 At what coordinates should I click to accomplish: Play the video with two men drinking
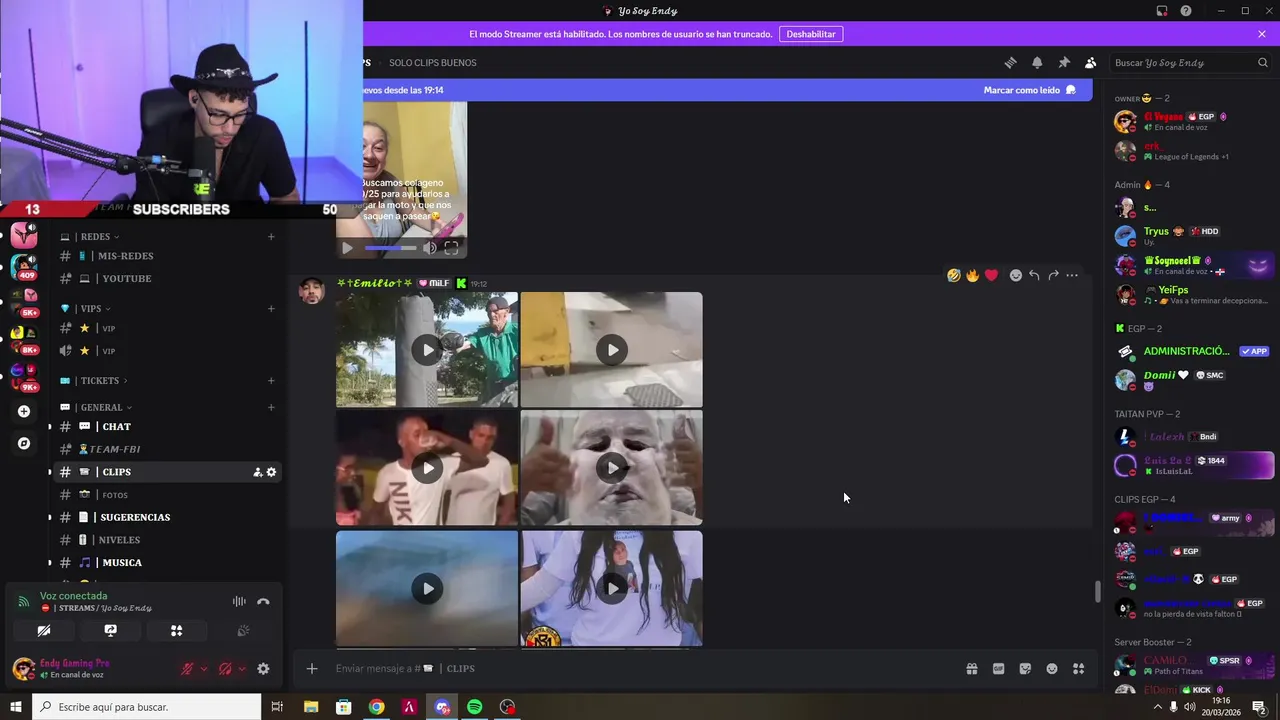pos(427,468)
